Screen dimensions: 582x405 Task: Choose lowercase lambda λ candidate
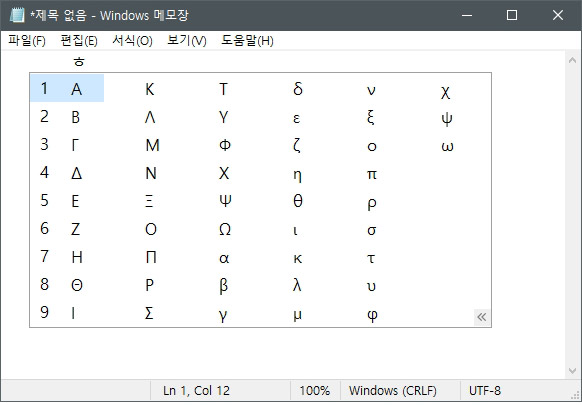(297, 285)
